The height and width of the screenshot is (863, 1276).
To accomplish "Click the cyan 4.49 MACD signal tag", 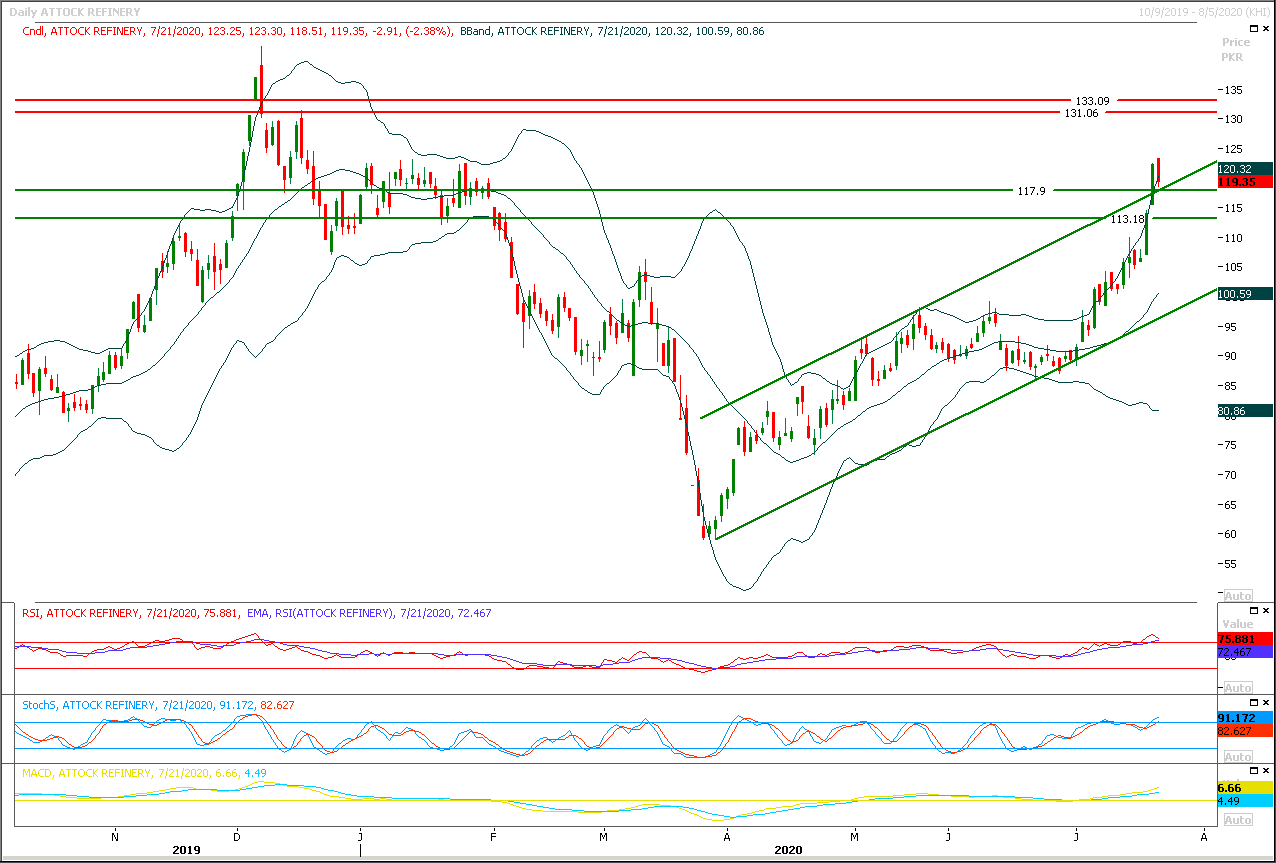I will tap(1245, 801).
